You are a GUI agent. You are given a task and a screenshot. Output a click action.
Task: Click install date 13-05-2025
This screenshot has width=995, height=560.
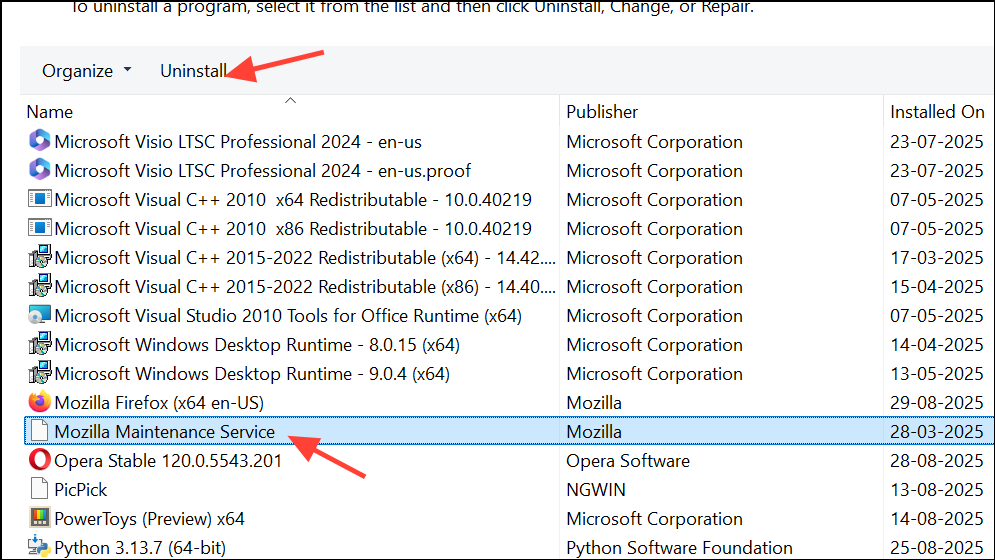point(937,374)
